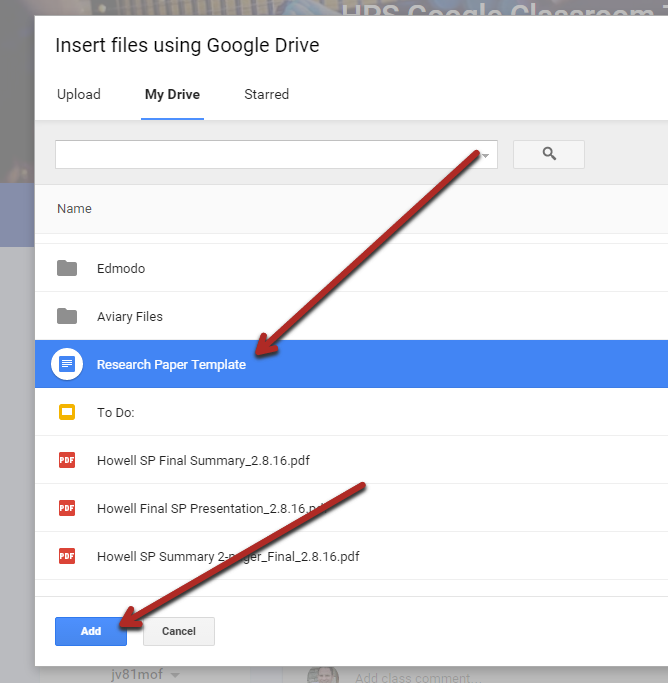Viewport: 668px width, 683px height.
Task: Click the Cancel button
Action: tap(179, 631)
